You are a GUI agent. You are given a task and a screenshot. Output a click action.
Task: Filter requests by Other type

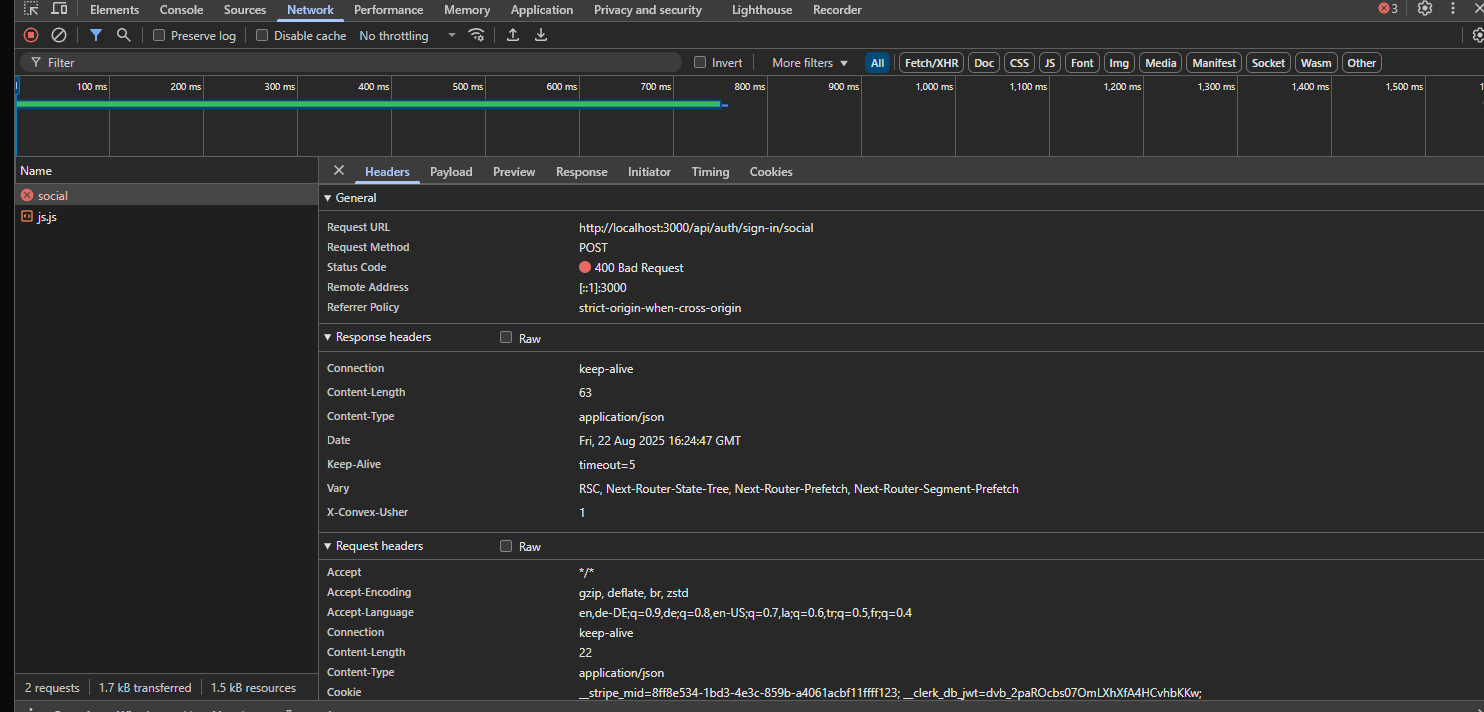[1361, 63]
